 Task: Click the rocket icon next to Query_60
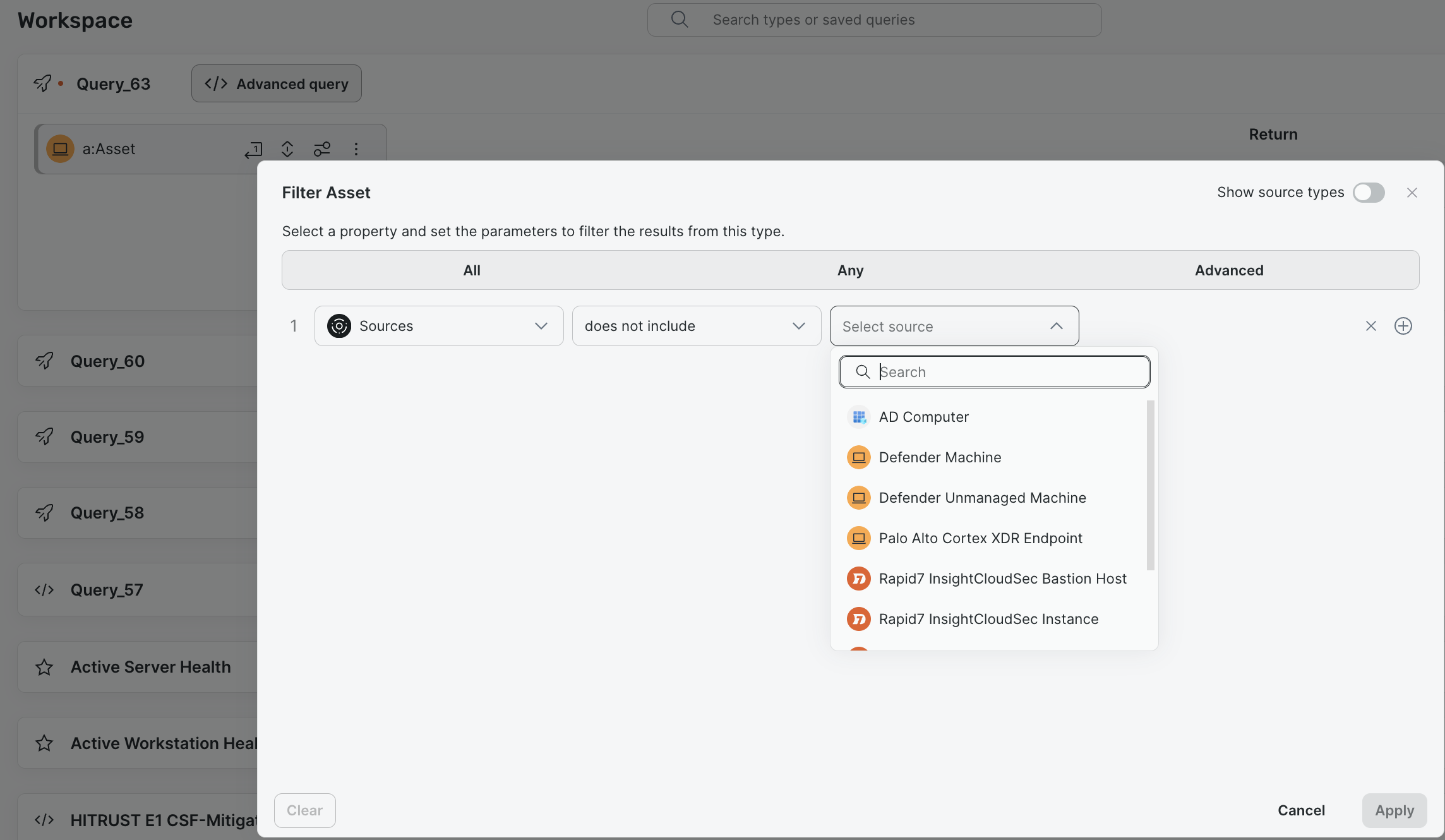click(x=44, y=361)
